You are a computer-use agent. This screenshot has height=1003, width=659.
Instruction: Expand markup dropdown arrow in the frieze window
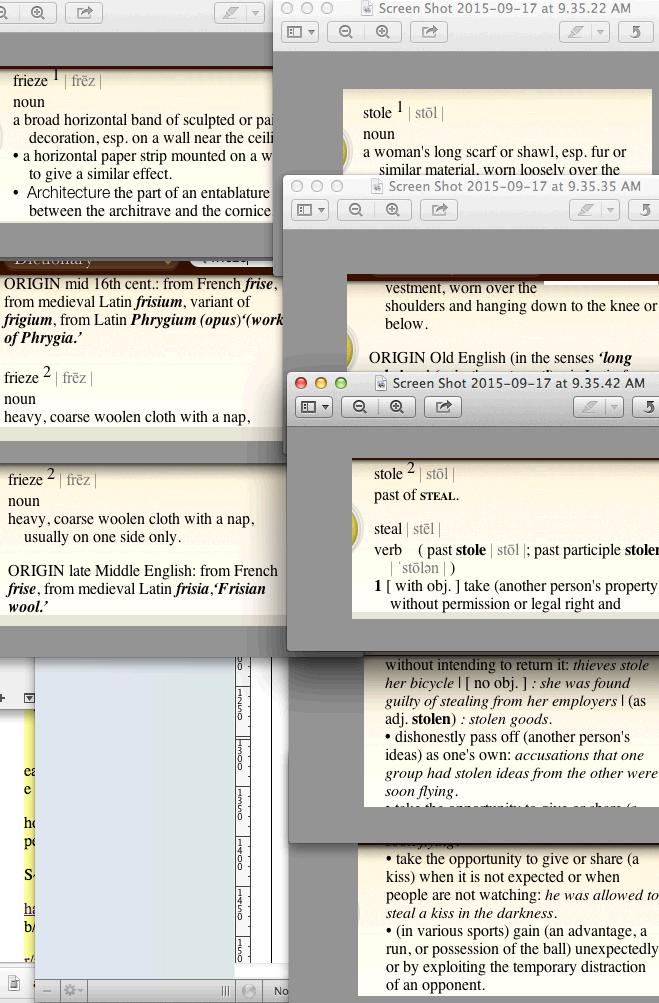[255, 13]
